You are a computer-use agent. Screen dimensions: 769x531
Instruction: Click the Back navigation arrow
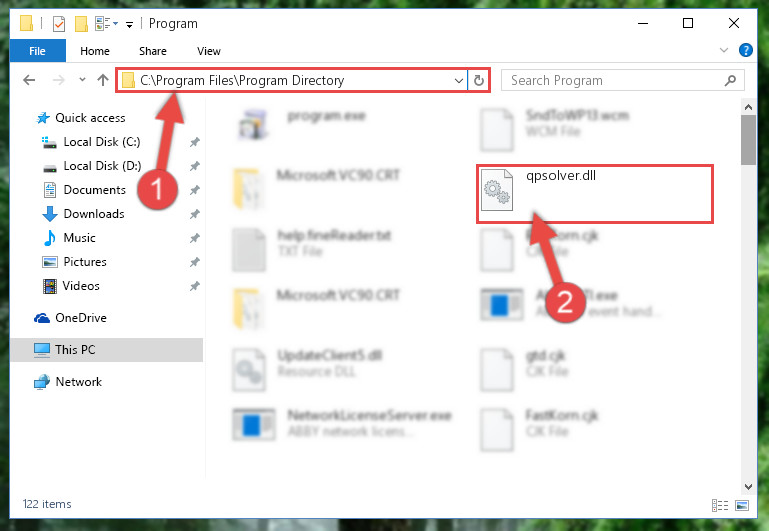(29, 80)
